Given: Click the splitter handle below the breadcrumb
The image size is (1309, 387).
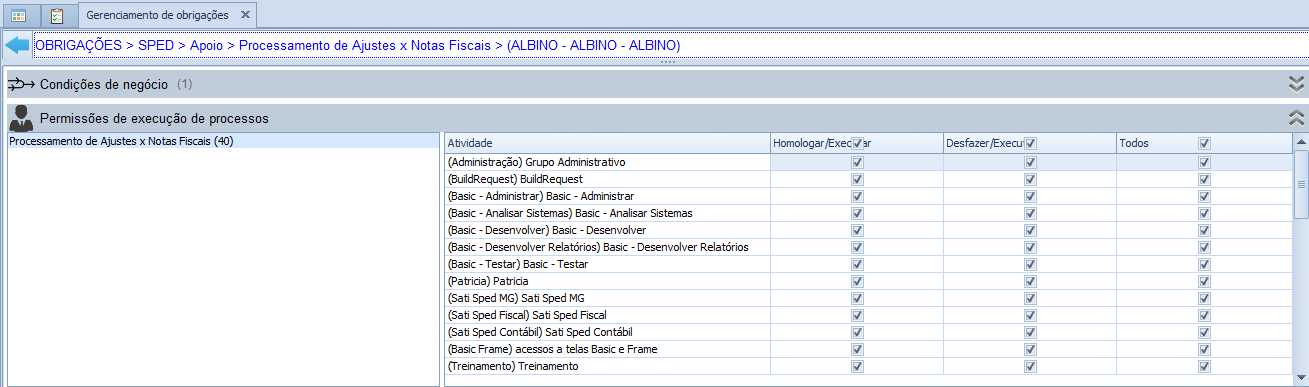Looking at the screenshot, I should coord(667,62).
